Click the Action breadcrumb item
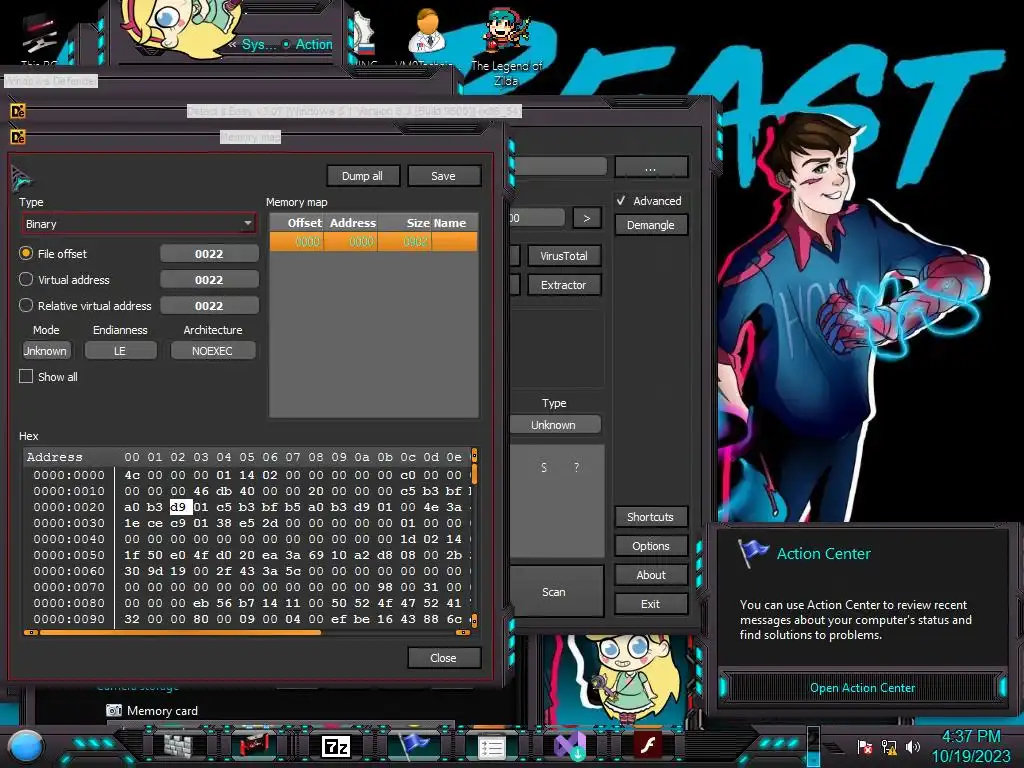 coord(314,44)
